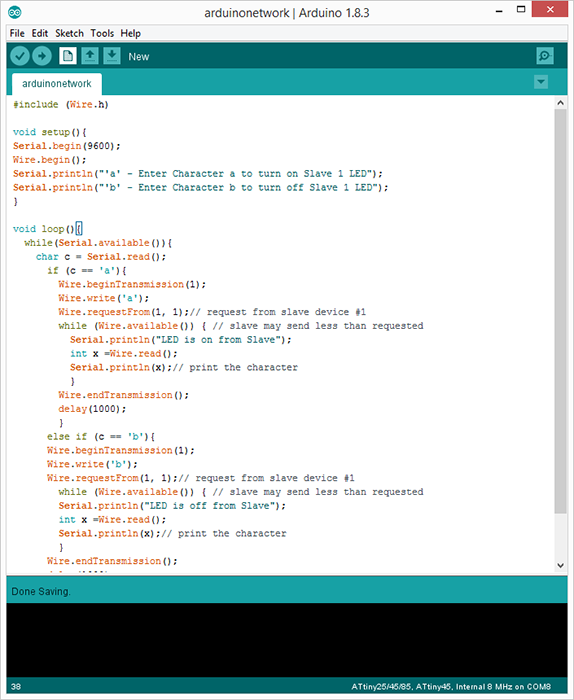Click the Arduino logo in the title bar
Viewport: 574px width, 700px height.
pos(14,12)
